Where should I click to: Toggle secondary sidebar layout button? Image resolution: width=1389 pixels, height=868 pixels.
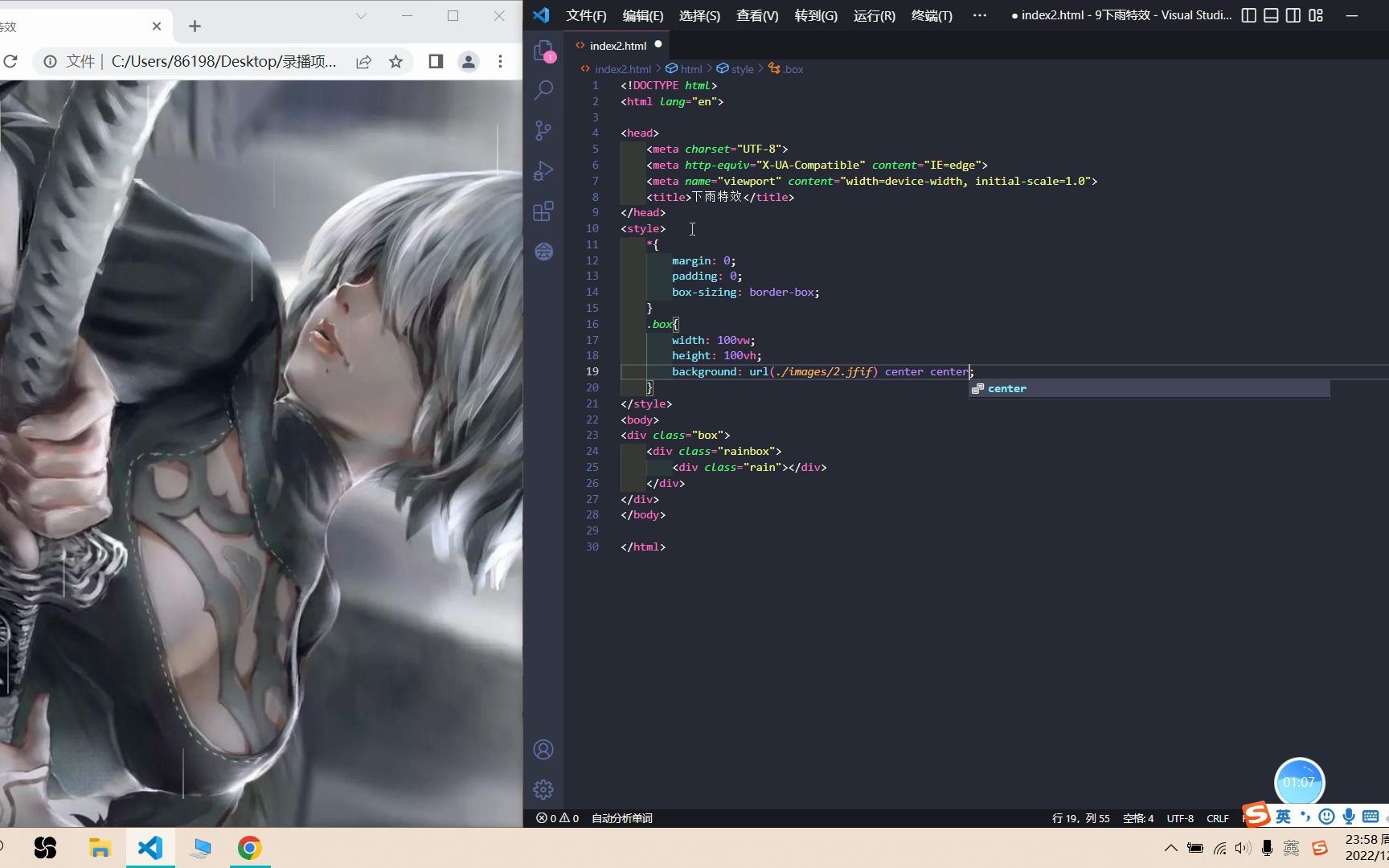point(1293,15)
